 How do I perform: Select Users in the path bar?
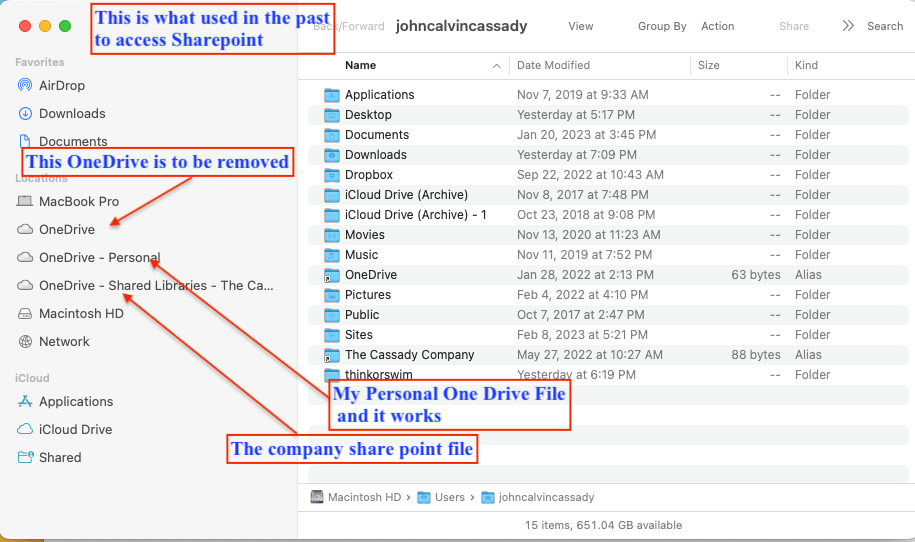(x=449, y=497)
